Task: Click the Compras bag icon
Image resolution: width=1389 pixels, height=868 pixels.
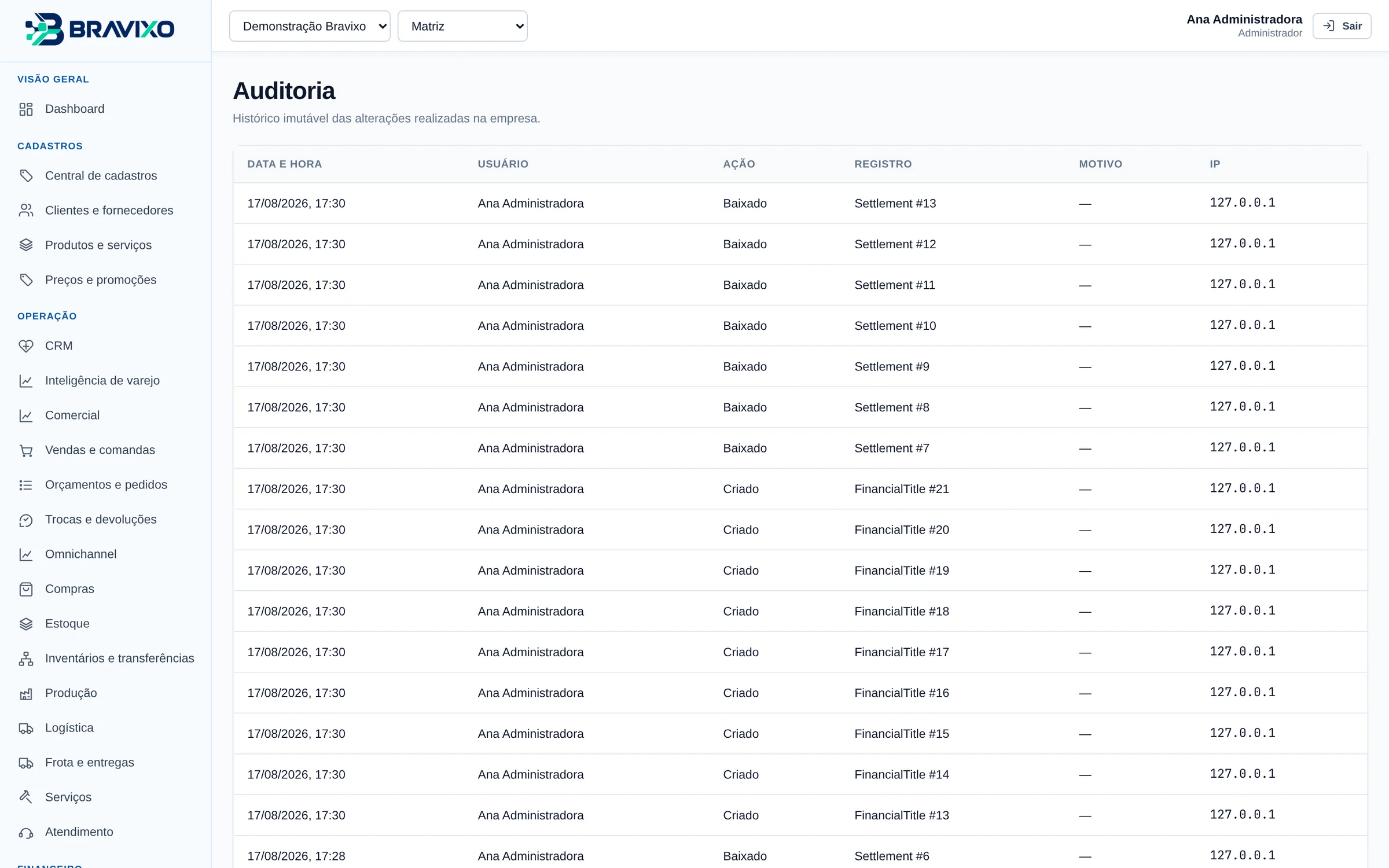Action: click(x=26, y=589)
